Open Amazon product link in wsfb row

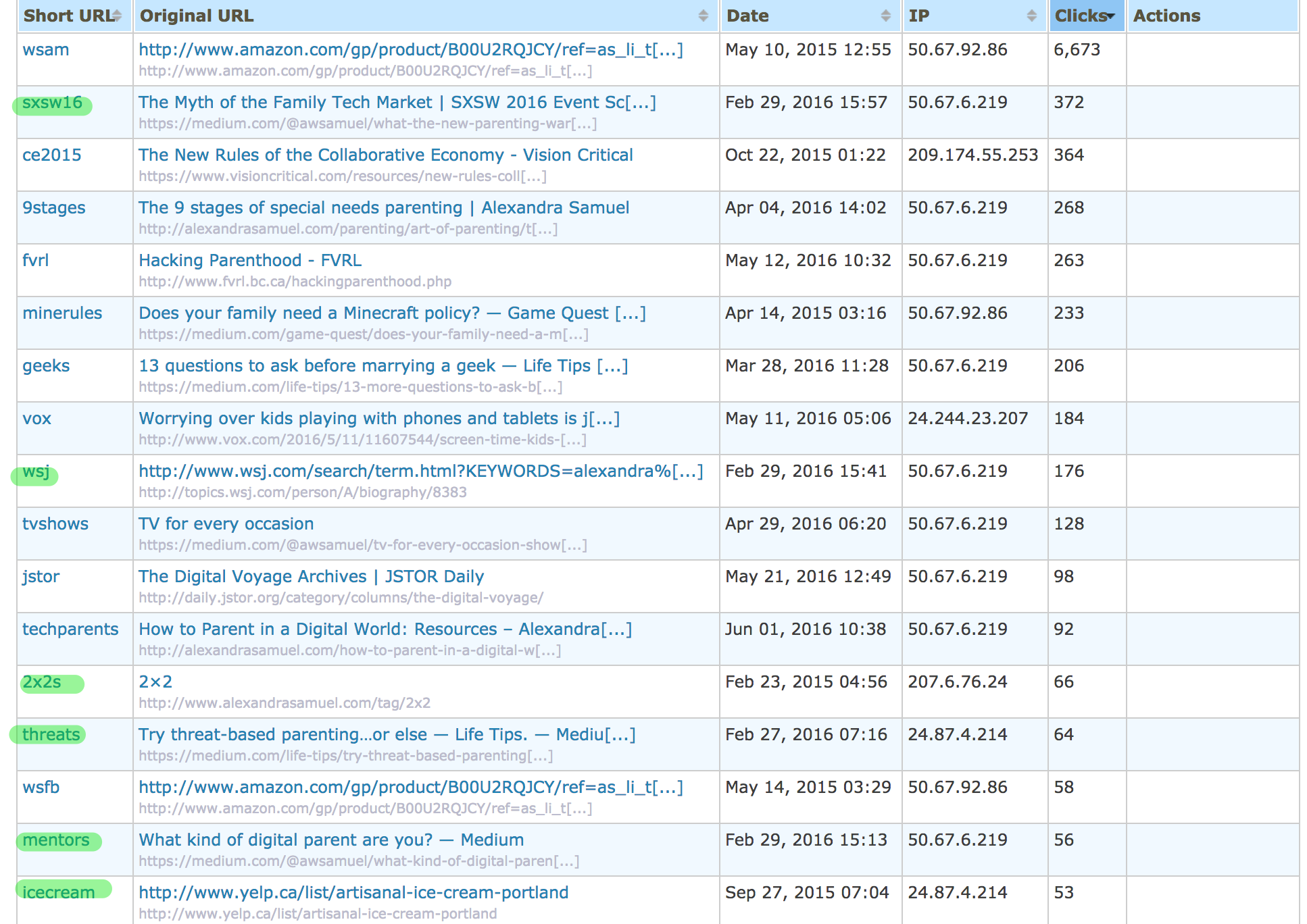[x=411, y=788]
